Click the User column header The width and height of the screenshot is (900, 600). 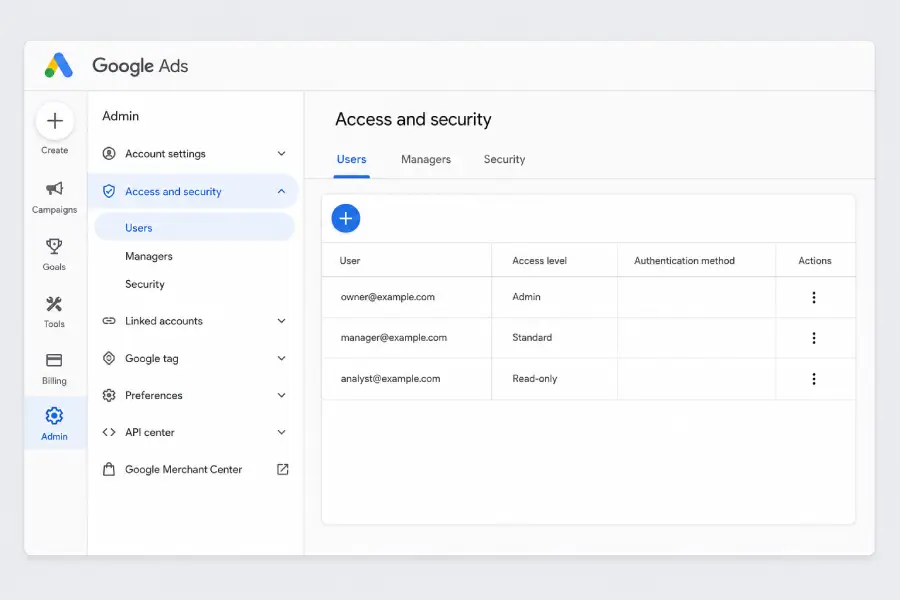[x=406, y=261]
